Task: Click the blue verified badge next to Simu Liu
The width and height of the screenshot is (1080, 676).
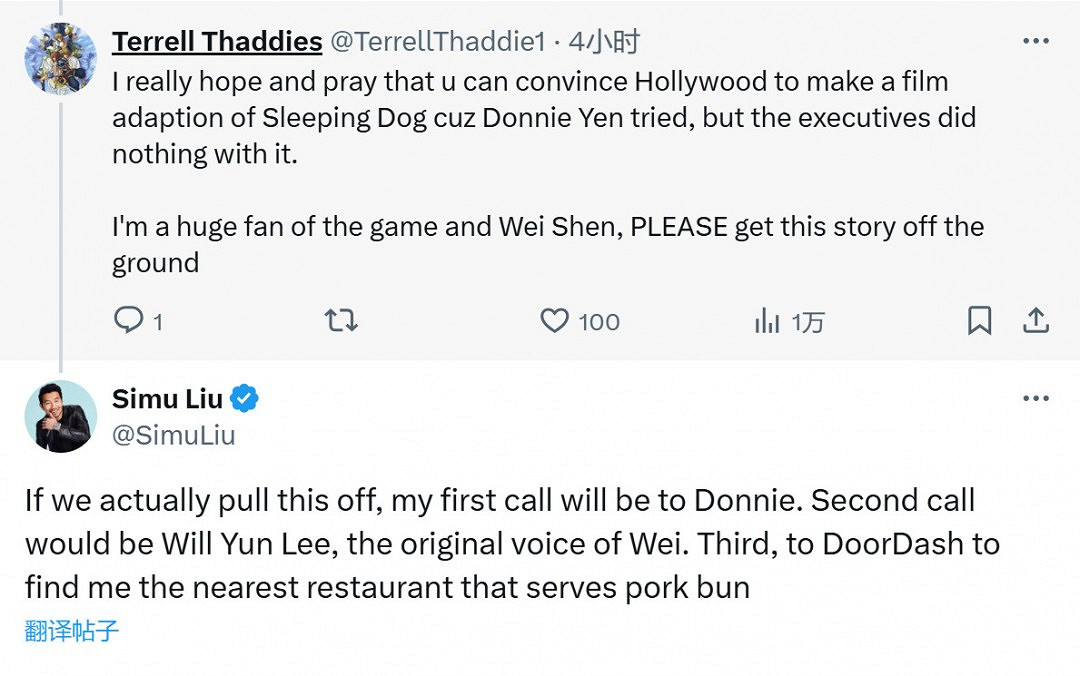Action: [x=245, y=398]
